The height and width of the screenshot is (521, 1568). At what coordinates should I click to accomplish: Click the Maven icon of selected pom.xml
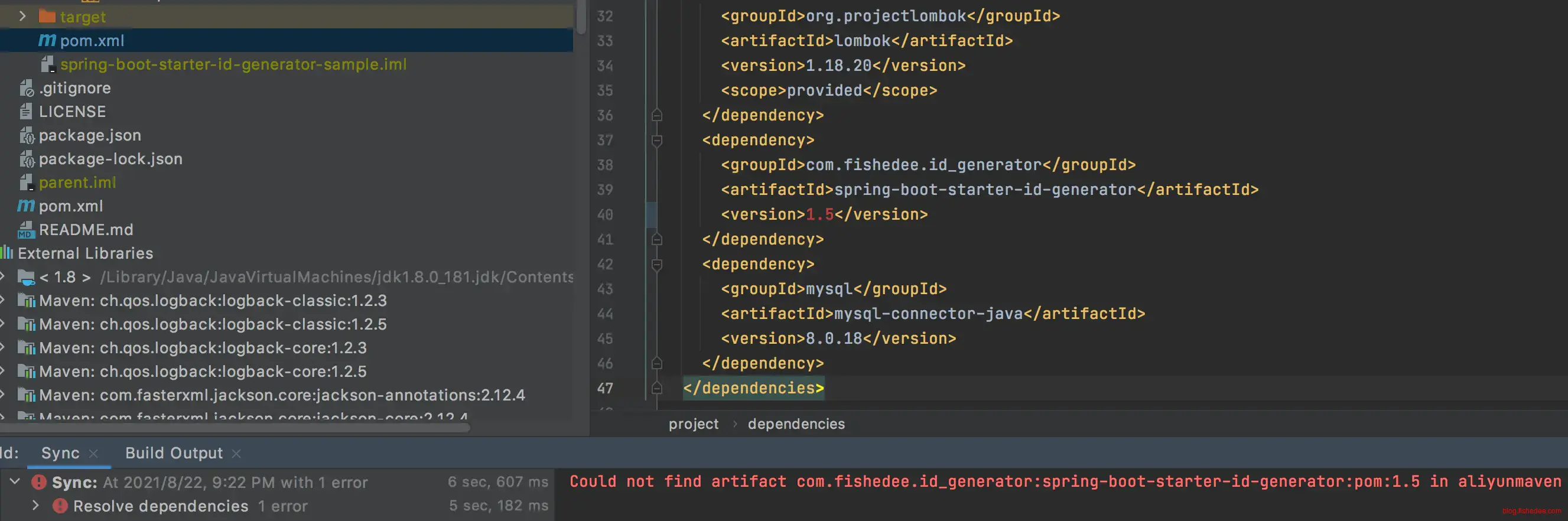tap(47, 41)
